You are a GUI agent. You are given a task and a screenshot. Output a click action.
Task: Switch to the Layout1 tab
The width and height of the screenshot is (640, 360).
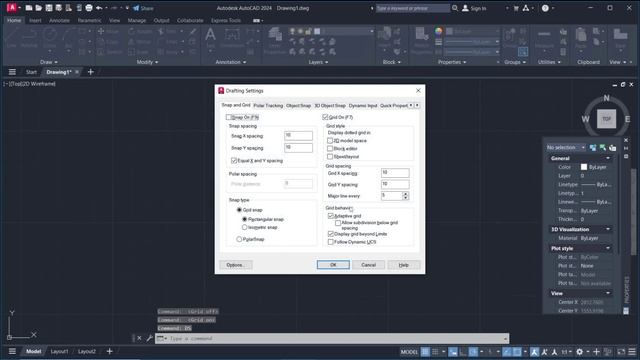tap(60, 351)
